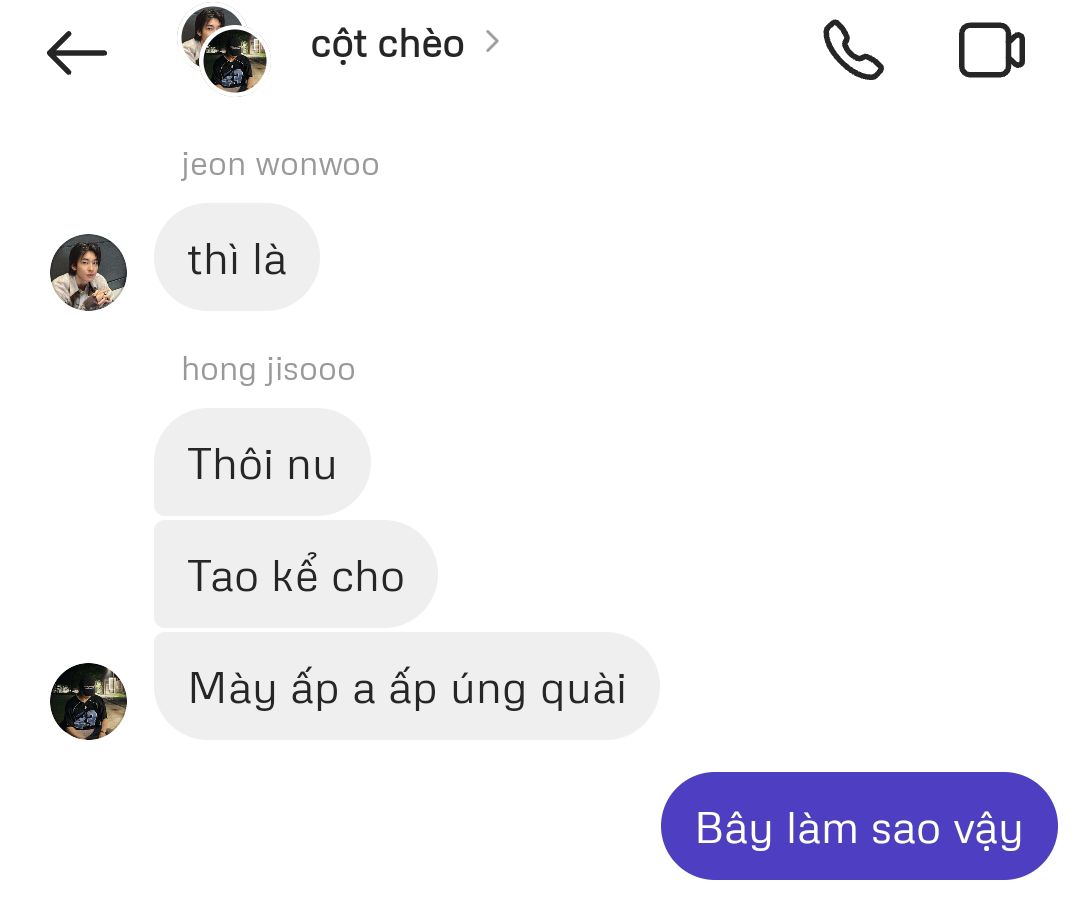1080x901 pixels.
Task: Open the cột chèo group name
Action: point(387,45)
